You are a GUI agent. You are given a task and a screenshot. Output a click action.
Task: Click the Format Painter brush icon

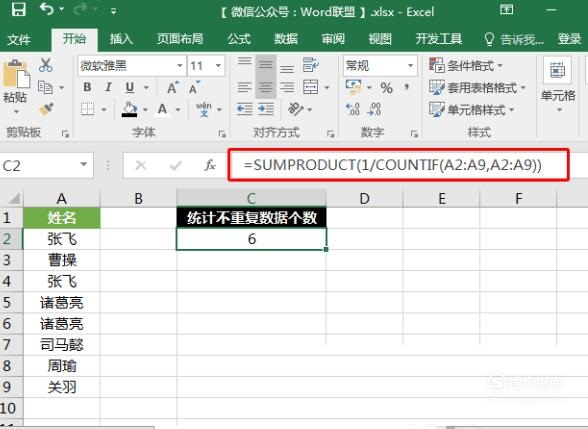pos(46,109)
